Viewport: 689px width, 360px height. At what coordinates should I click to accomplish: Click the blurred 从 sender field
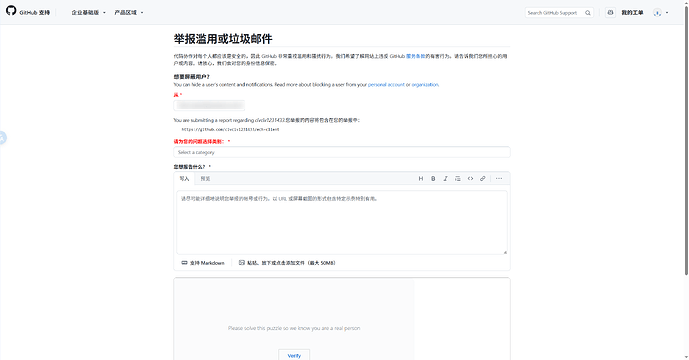pyautogui.click(x=209, y=105)
